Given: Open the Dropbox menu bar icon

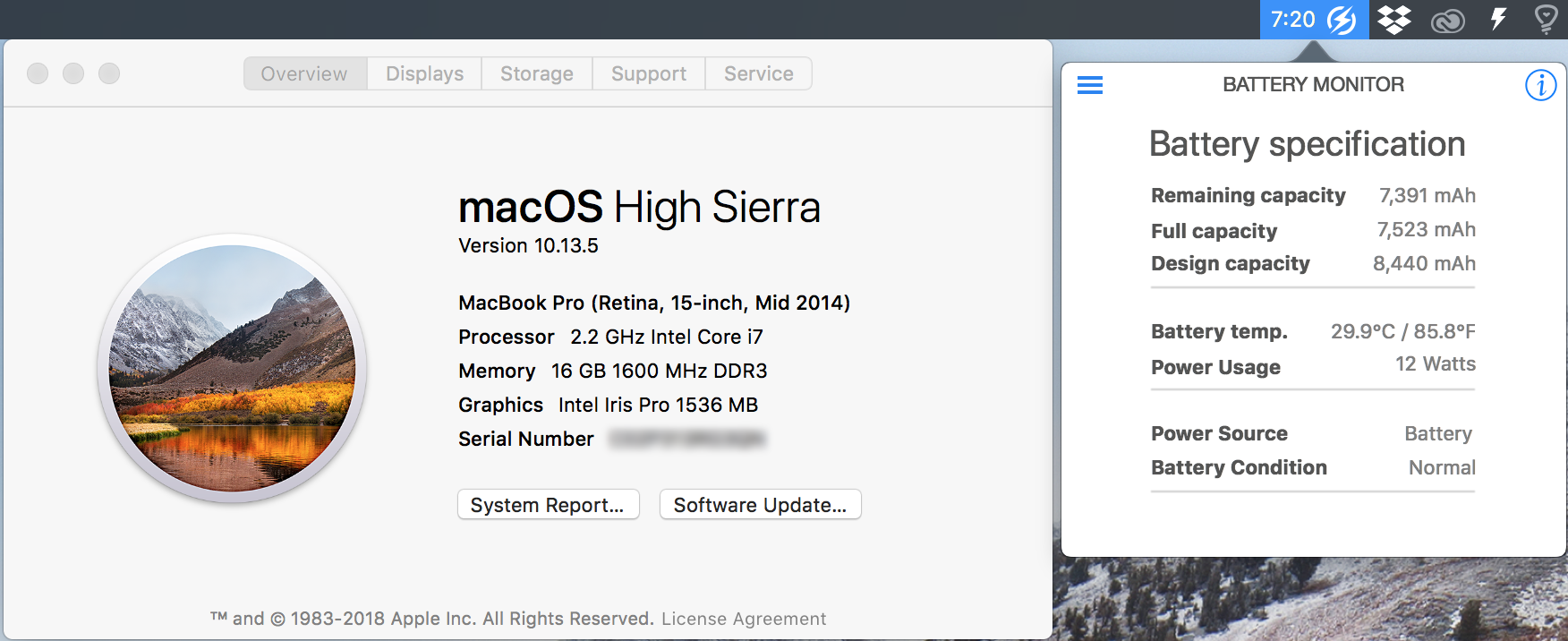Looking at the screenshot, I should (x=1393, y=19).
